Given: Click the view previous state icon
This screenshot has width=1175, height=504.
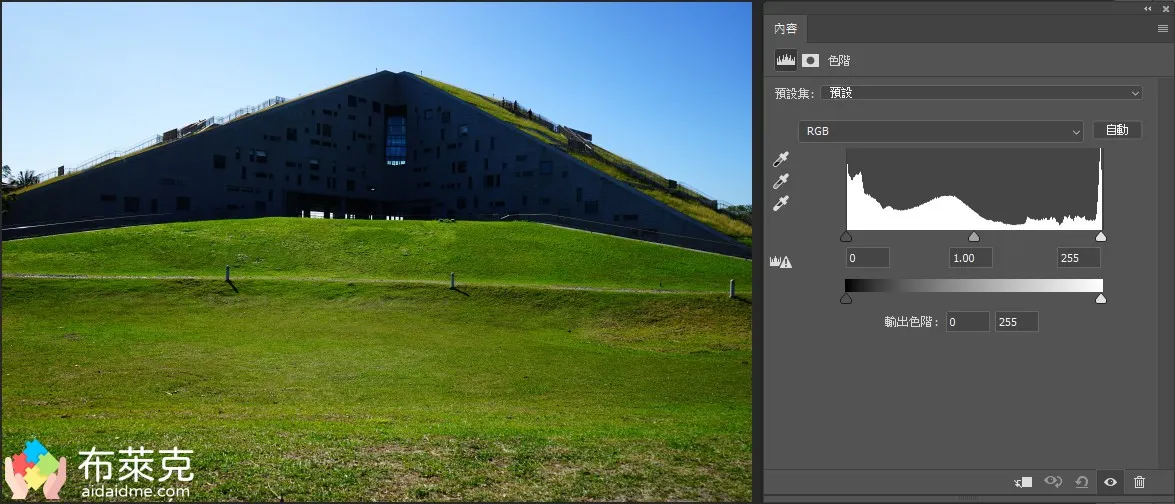Looking at the screenshot, I should (1052, 482).
